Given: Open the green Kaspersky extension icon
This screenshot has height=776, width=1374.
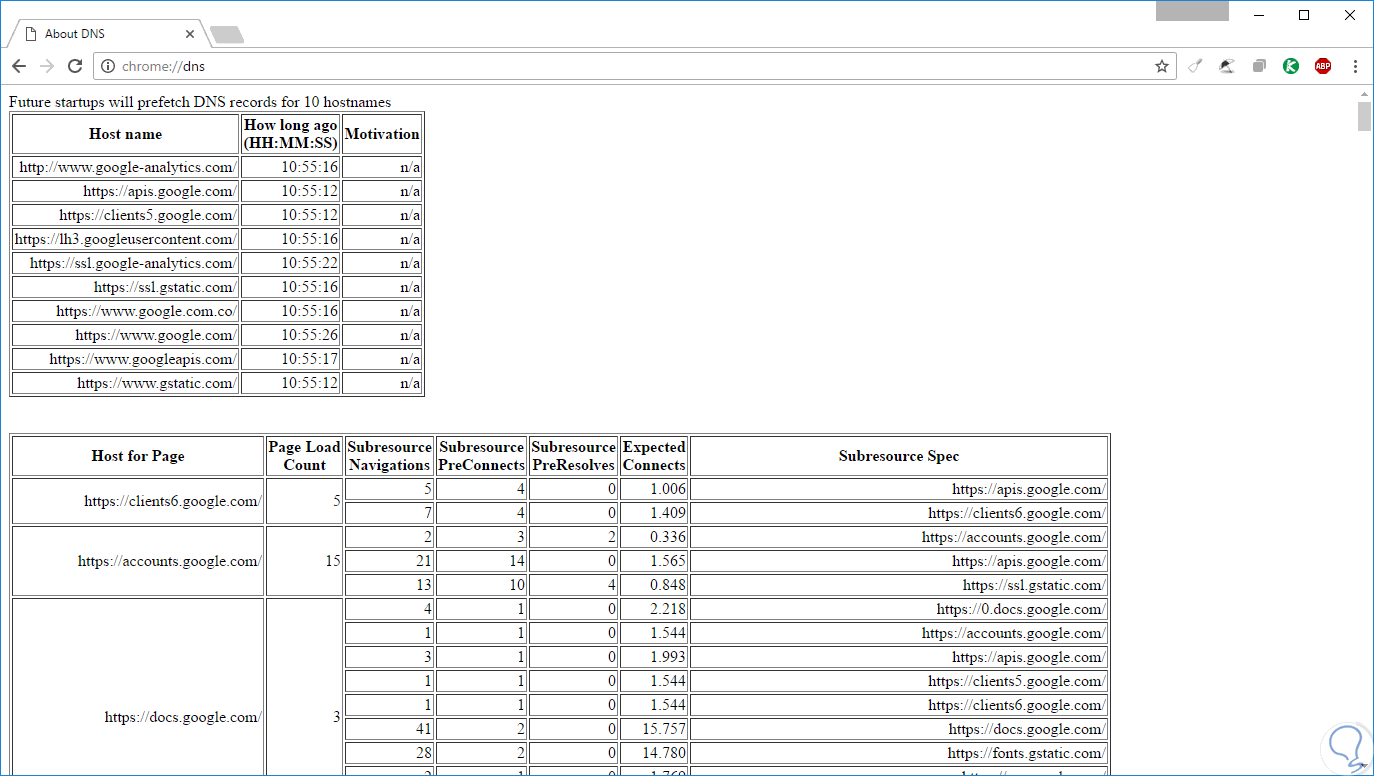Looking at the screenshot, I should pos(1291,66).
